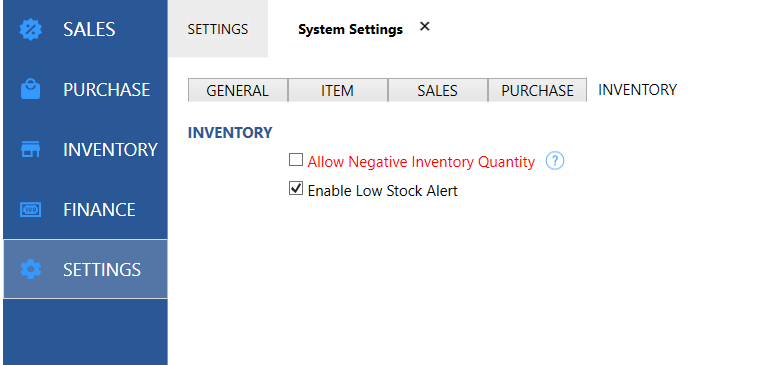This screenshot has width=759, height=365.
Task: Click the Settings gear icon
Action: click(30, 269)
